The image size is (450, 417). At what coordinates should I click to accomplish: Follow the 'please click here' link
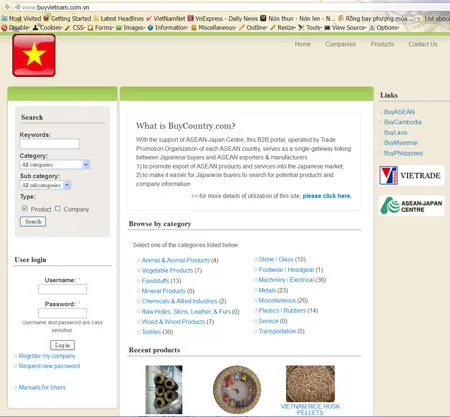[x=327, y=196]
